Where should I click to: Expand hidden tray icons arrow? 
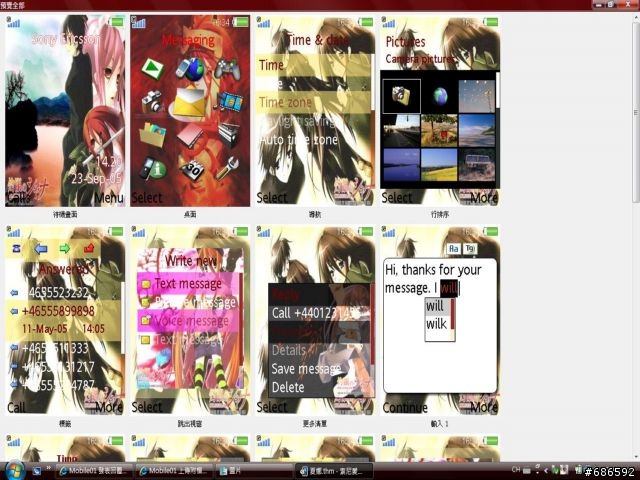click(546, 471)
